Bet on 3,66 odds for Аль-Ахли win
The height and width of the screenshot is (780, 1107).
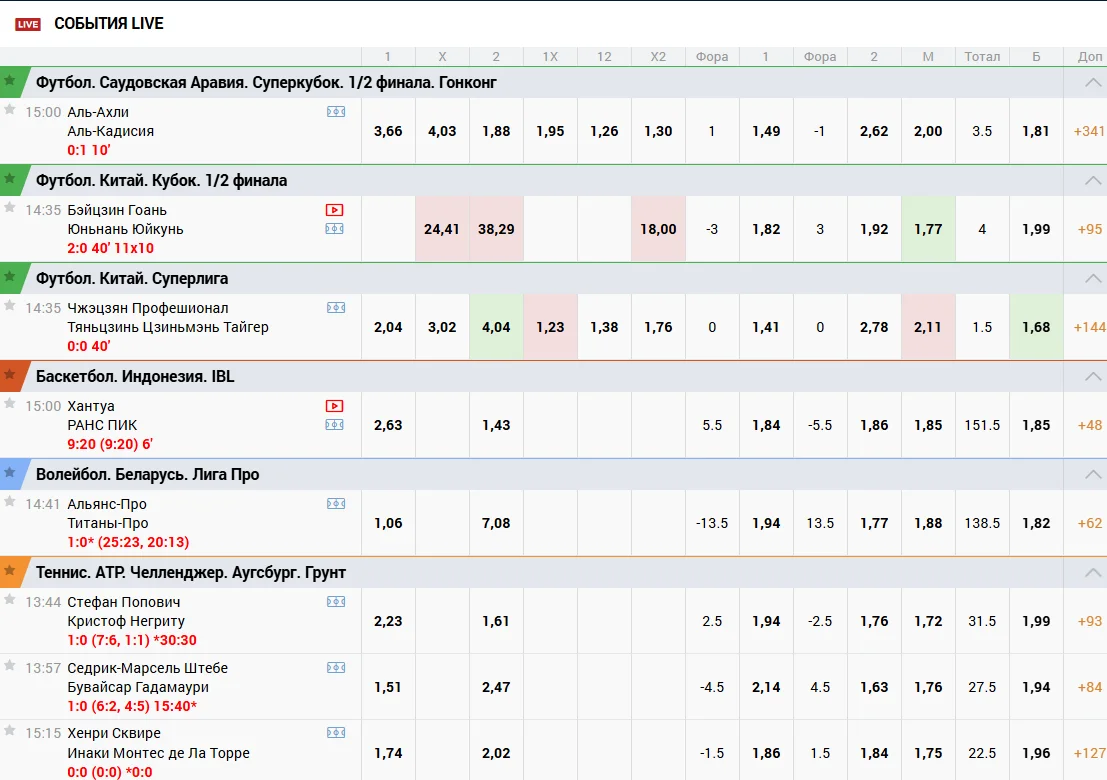pos(388,131)
